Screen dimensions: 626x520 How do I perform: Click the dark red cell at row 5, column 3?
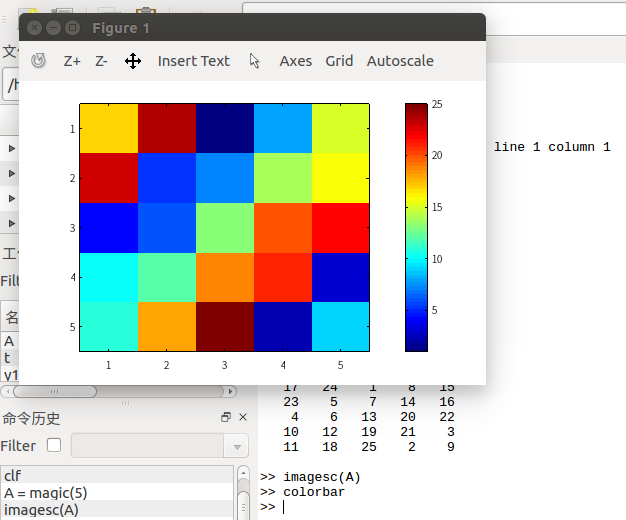point(225,327)
